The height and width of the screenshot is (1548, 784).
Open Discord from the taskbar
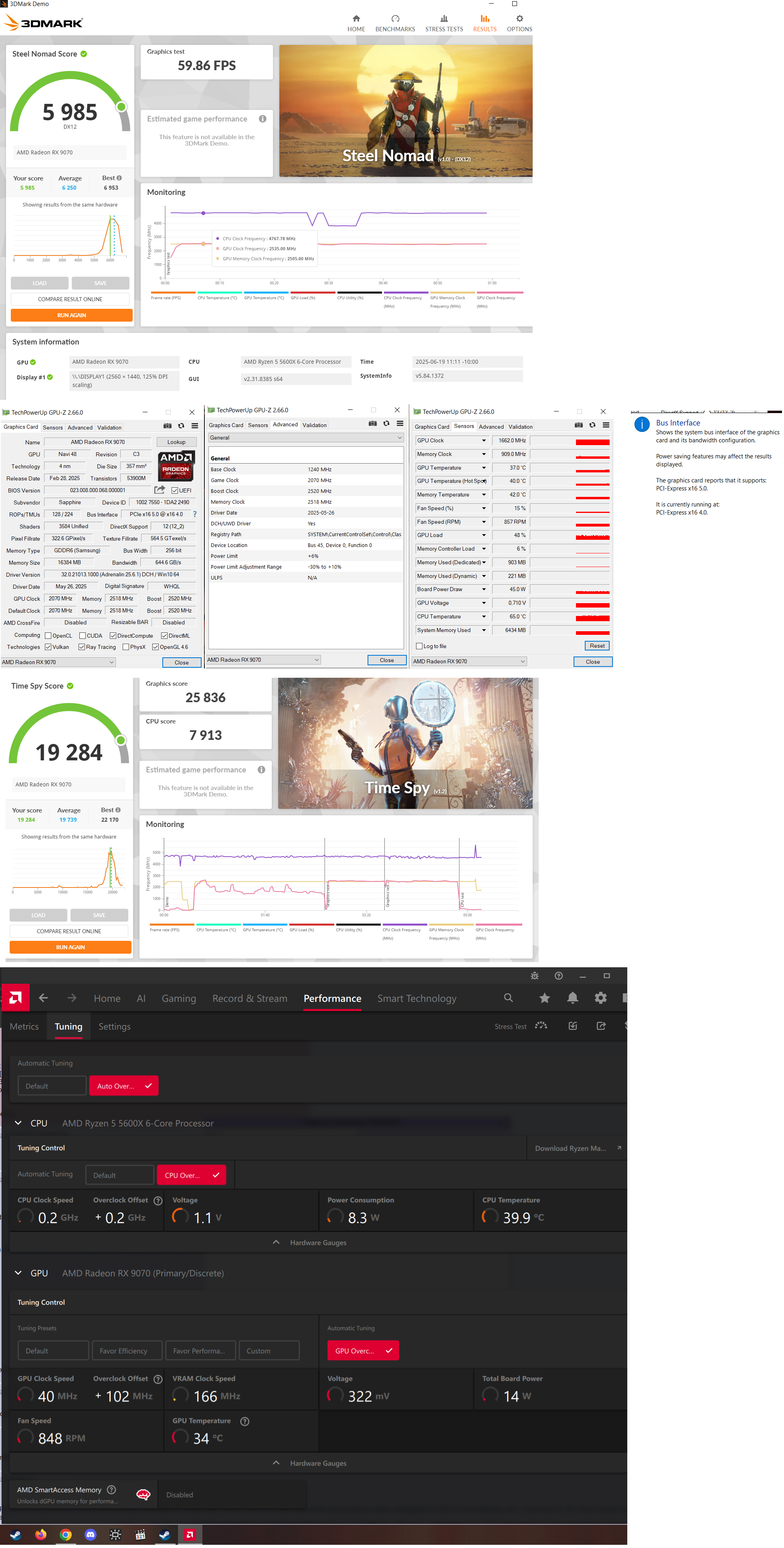(x=90, y=1535)
